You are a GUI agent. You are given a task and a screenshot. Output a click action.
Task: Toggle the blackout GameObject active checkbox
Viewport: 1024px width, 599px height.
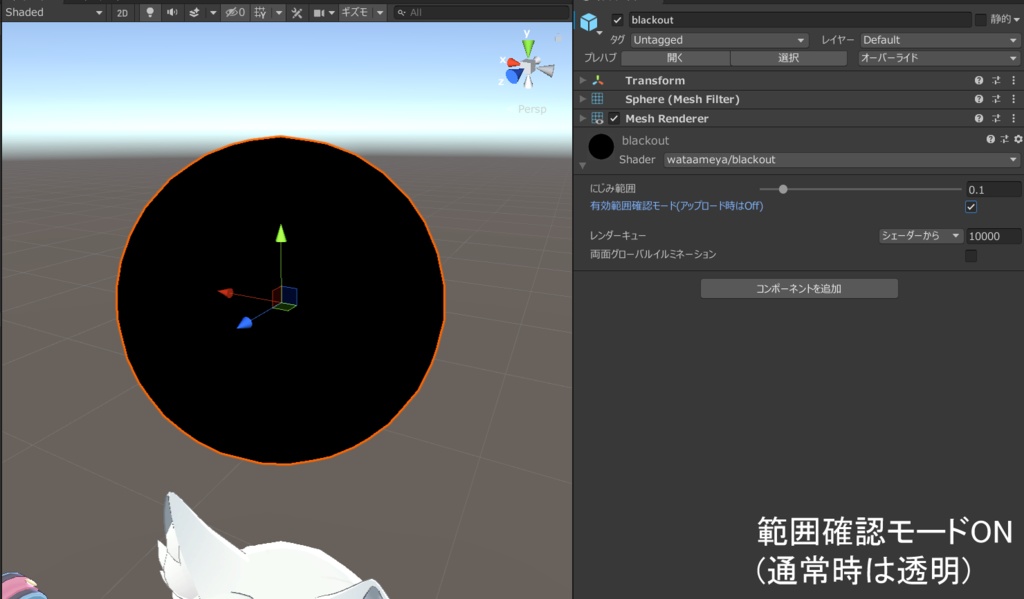click(617, 19)
